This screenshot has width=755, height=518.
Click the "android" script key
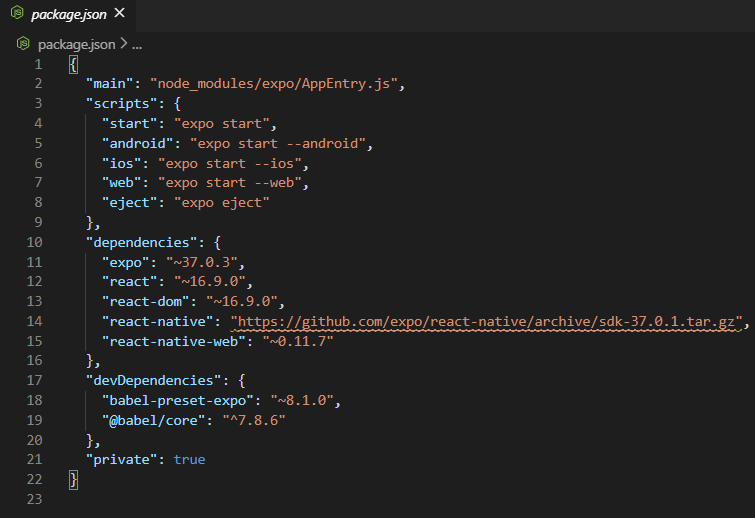(x=137, y=143)
